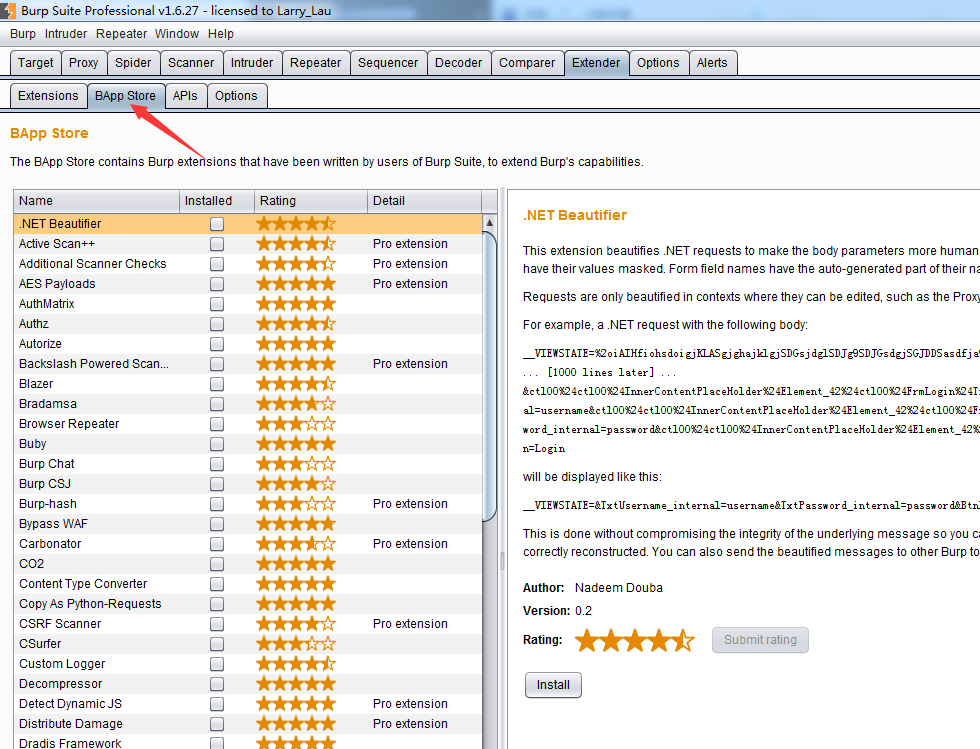980x749 pixels.
Task: Open the APIs sub-tab
Action: point(185,96)
